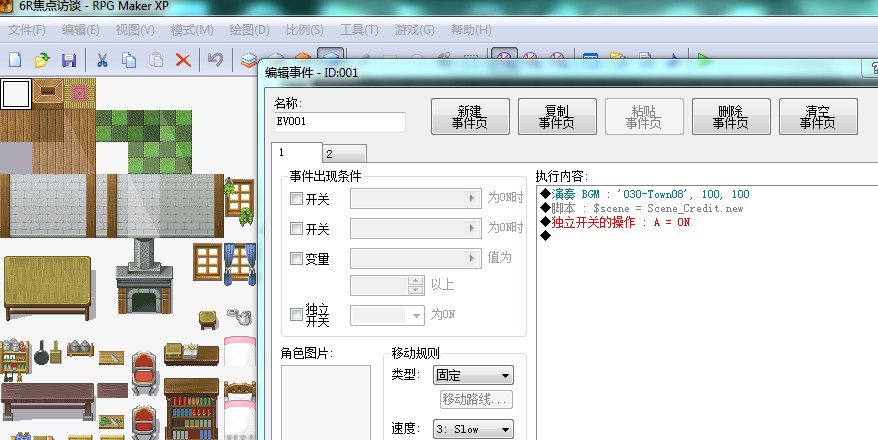878x440 pixels.
Task: Click the Paste clipboard toolbar icon
Action: 156,60
